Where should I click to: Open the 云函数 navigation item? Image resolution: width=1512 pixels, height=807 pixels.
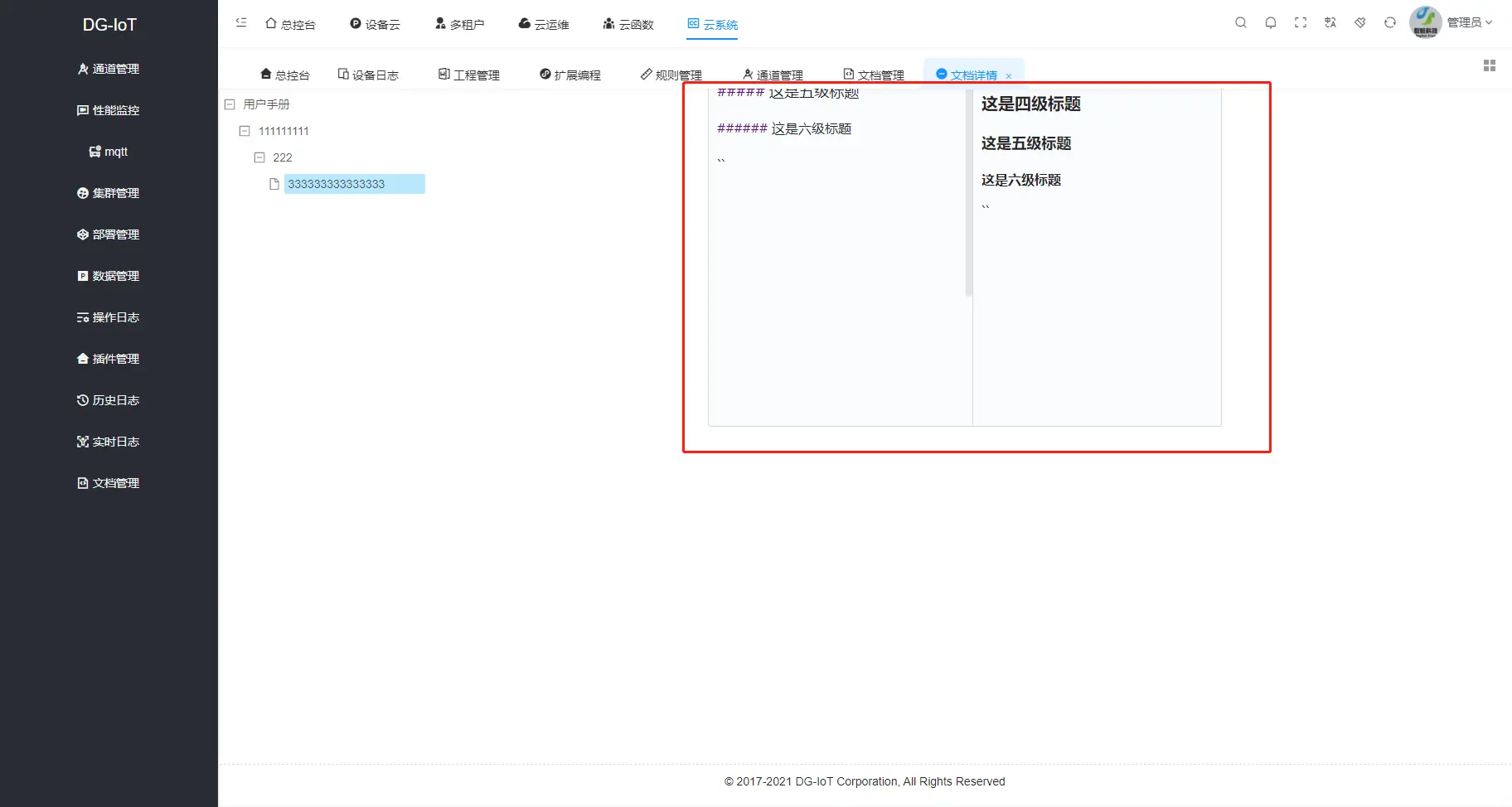[x=629, y=24]
